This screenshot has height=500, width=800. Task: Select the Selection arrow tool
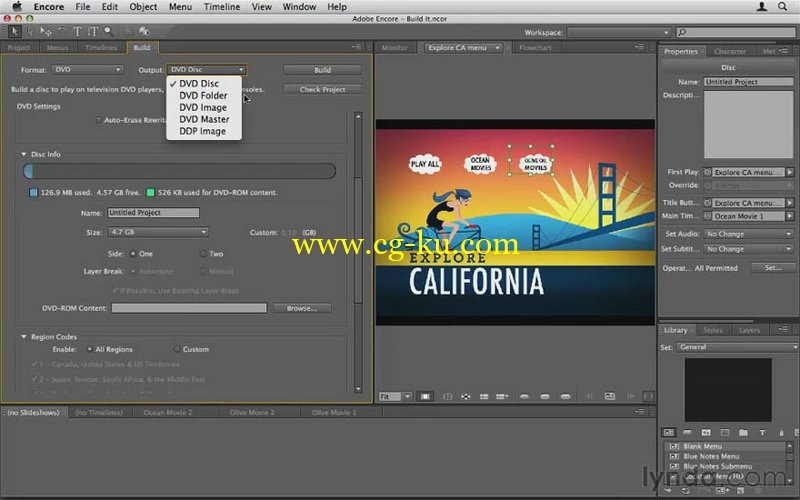[14, 32]
